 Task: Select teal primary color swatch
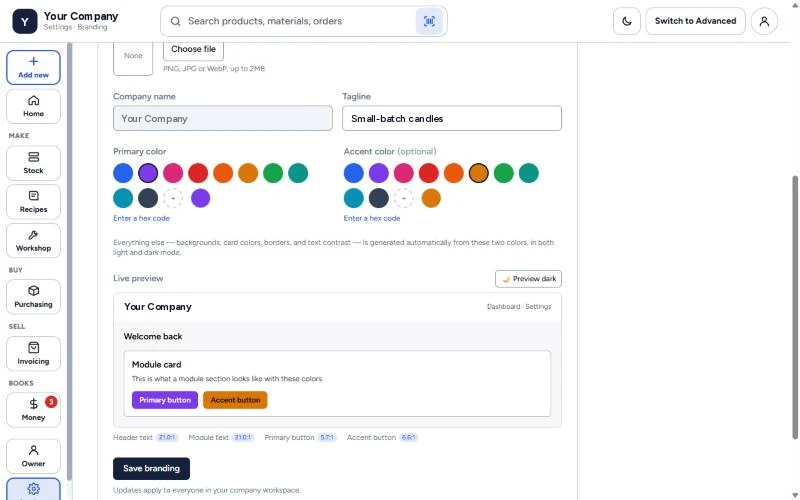coord(298,173)
